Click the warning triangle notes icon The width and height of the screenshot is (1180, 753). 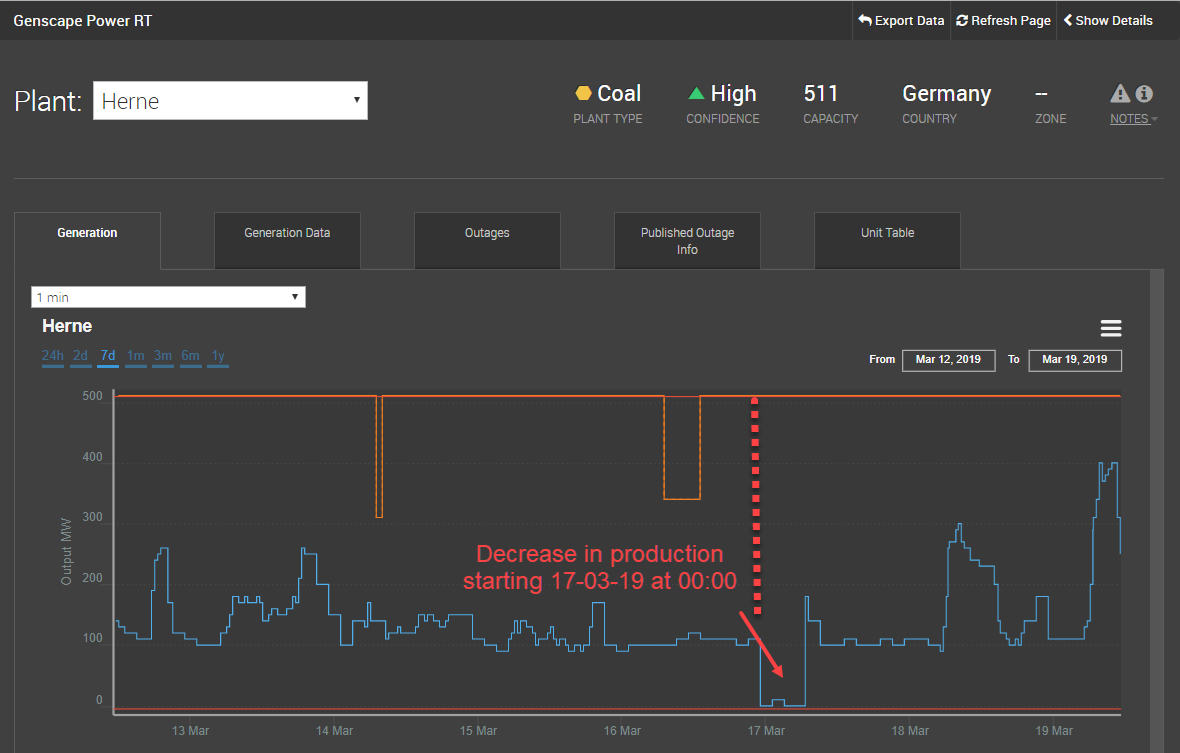point(1120,93)
